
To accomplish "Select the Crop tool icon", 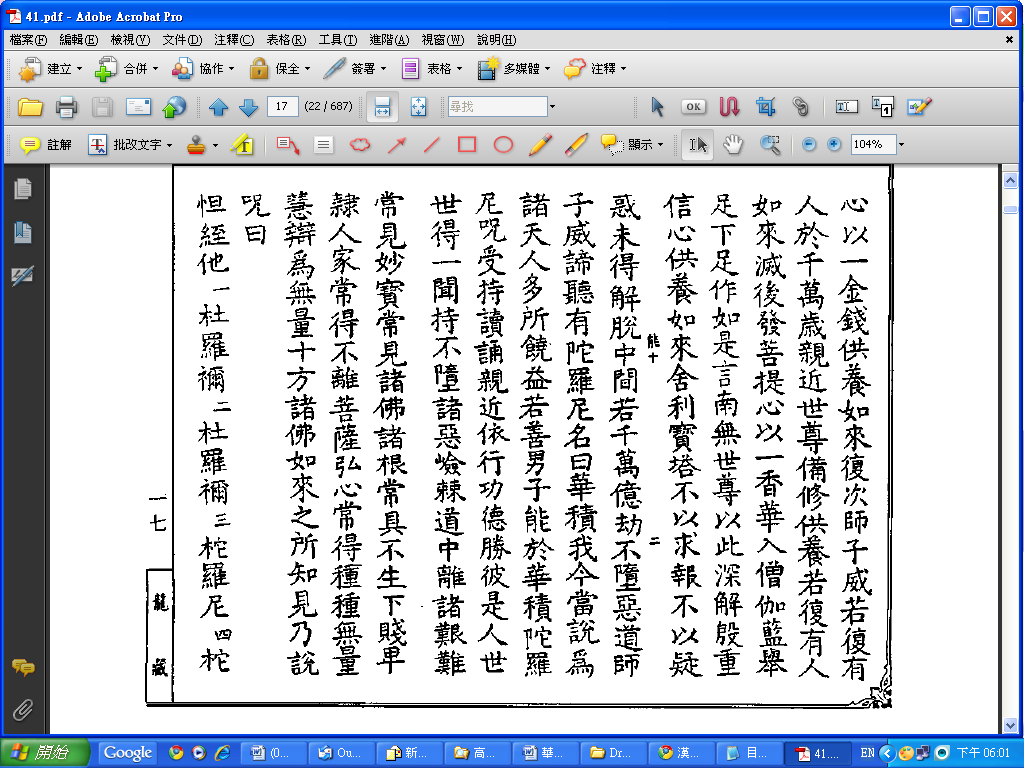I will [765, 107].
